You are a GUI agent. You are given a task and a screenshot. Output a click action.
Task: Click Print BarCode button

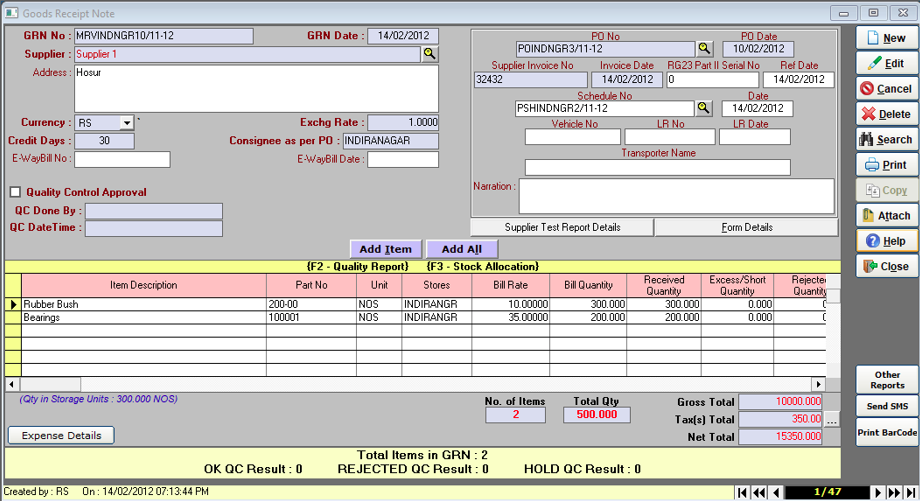887,432
